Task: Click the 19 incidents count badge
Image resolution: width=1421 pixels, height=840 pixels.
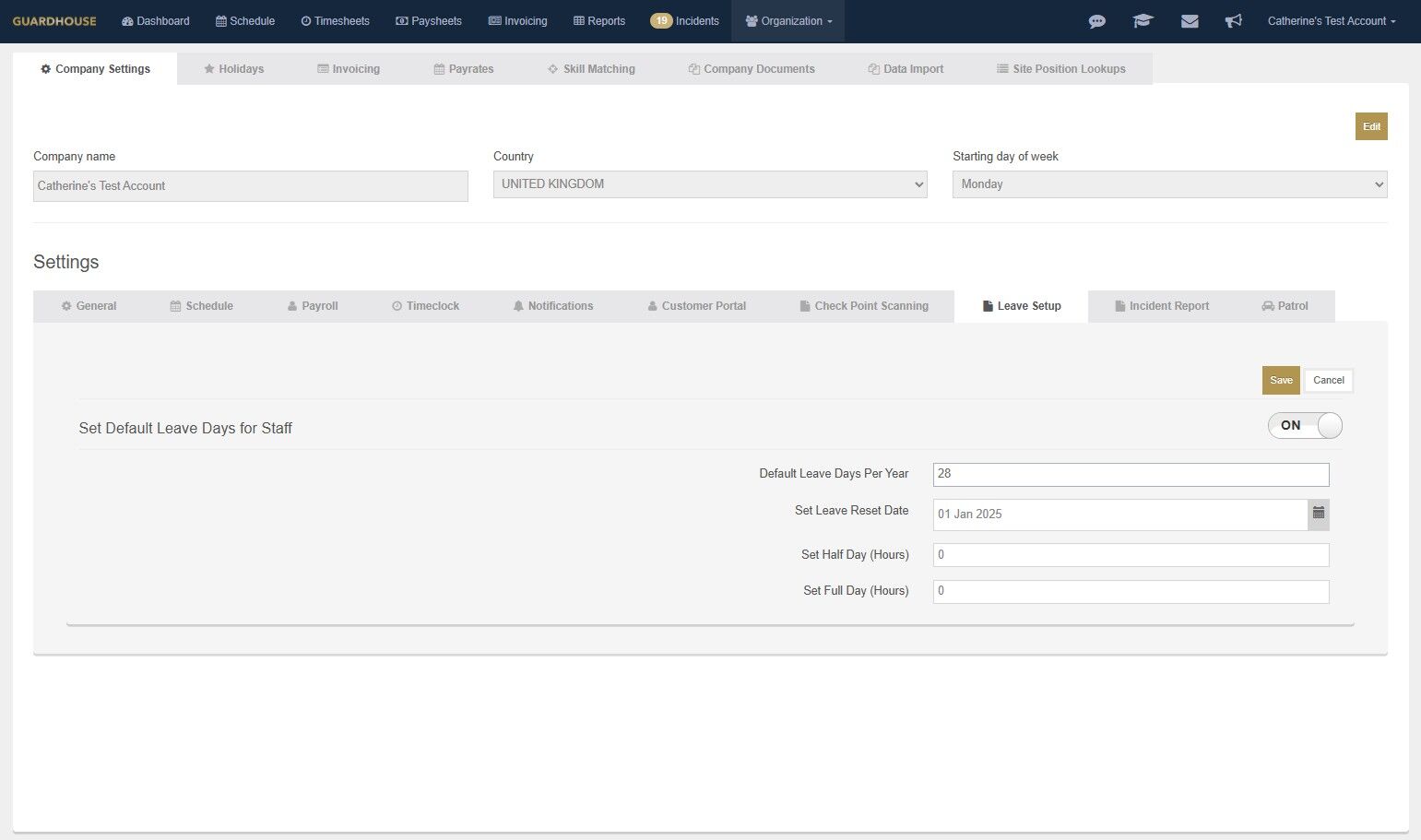Action: 661,20
